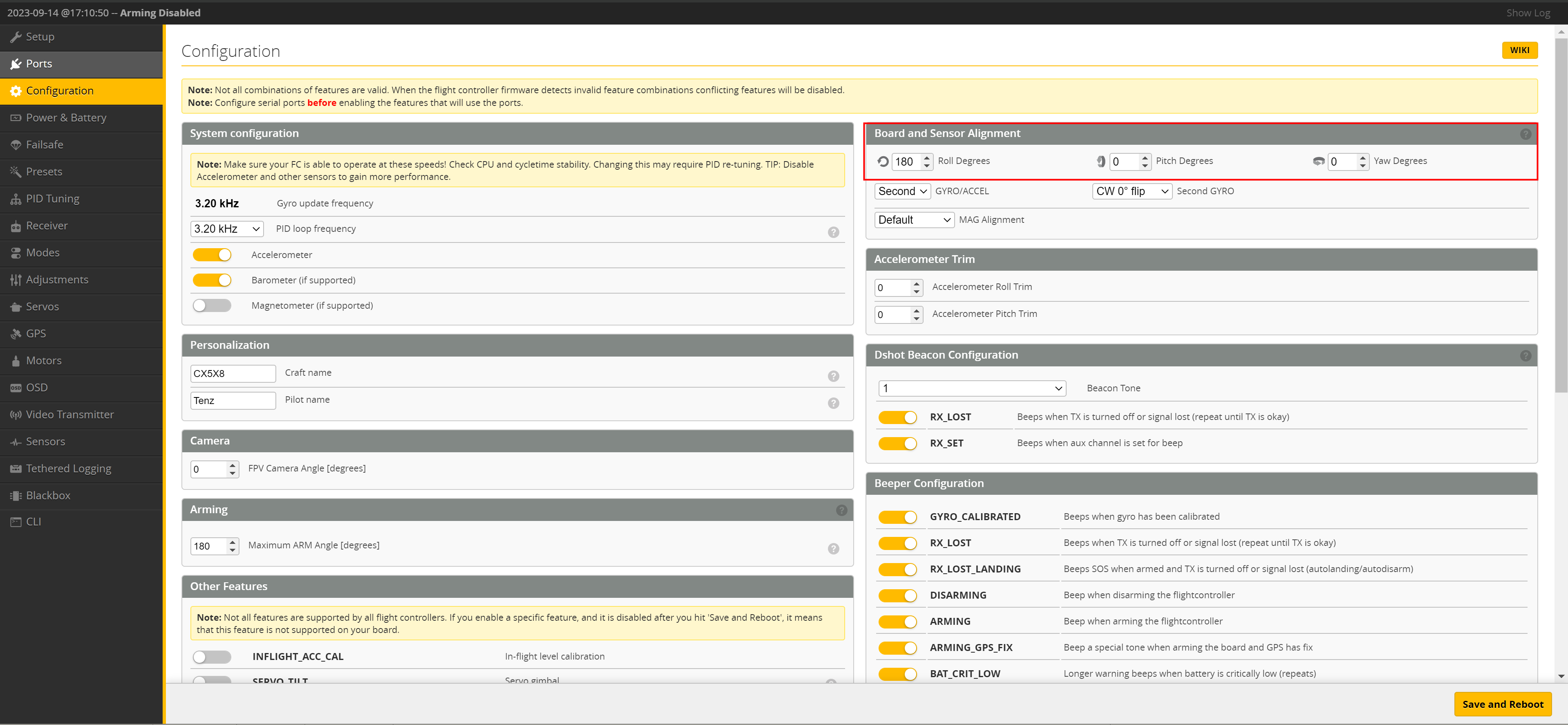Toggle the Barometer switch
The width and height of the screenshot is (1568, 725).
[212, 280]
